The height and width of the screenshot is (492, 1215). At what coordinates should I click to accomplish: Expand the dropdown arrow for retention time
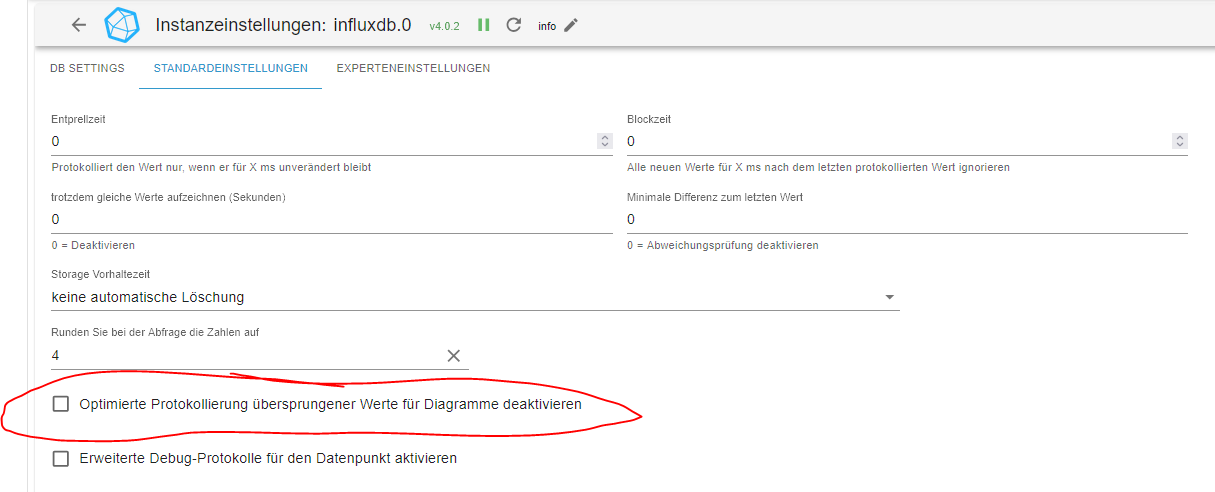click(889, 297)
